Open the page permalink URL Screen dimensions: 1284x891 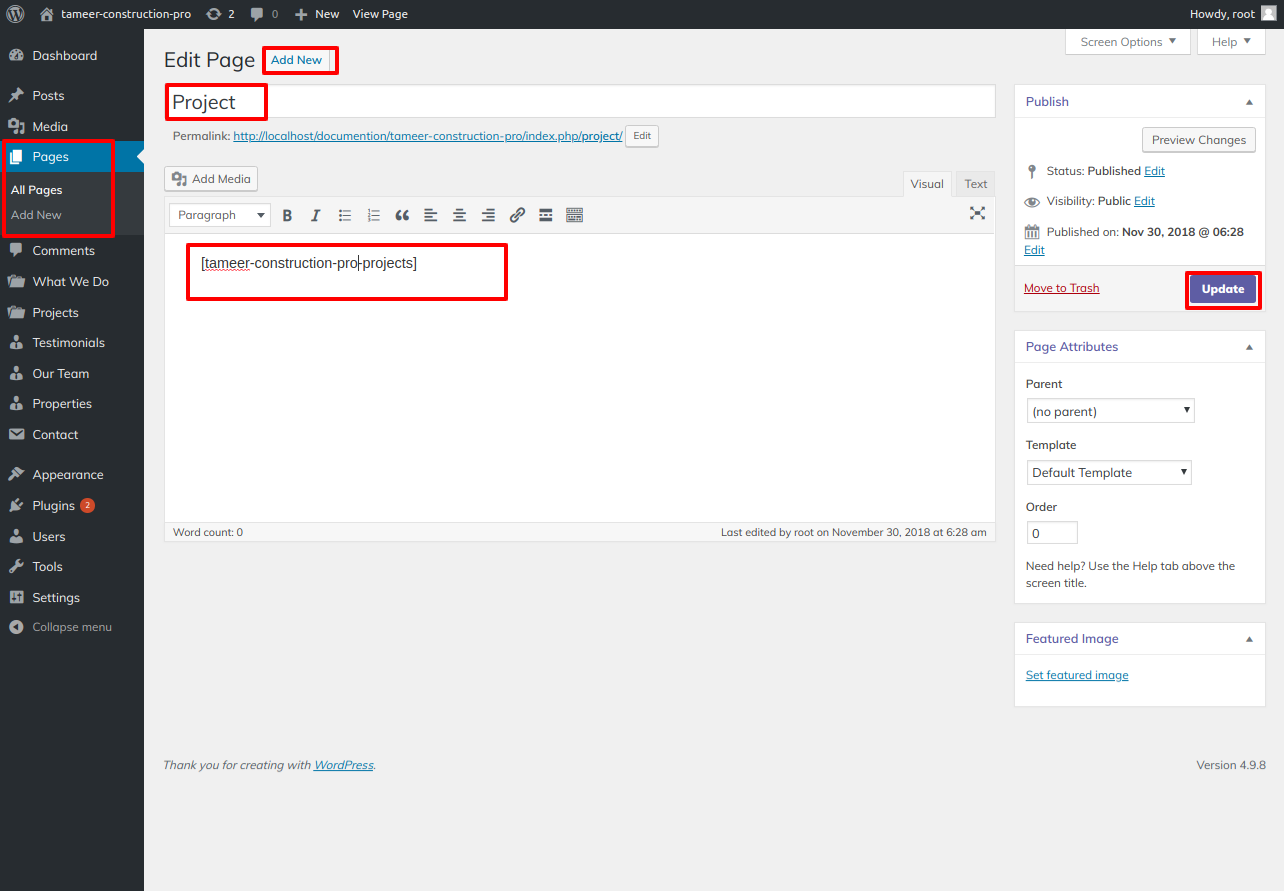(x=428, y=136)
